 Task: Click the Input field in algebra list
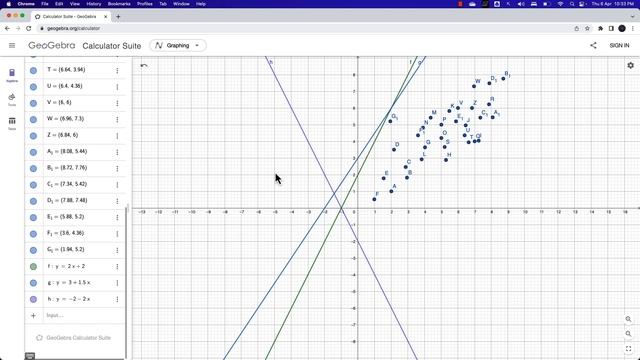point(84,315)
